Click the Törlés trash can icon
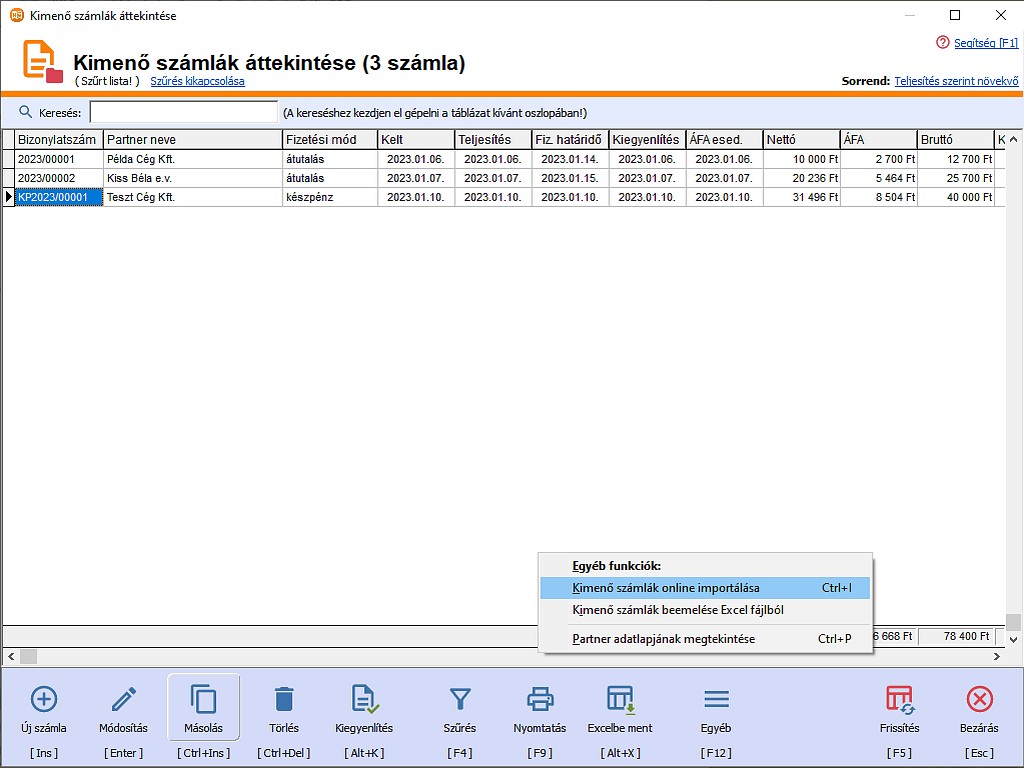 click(284, 699)
